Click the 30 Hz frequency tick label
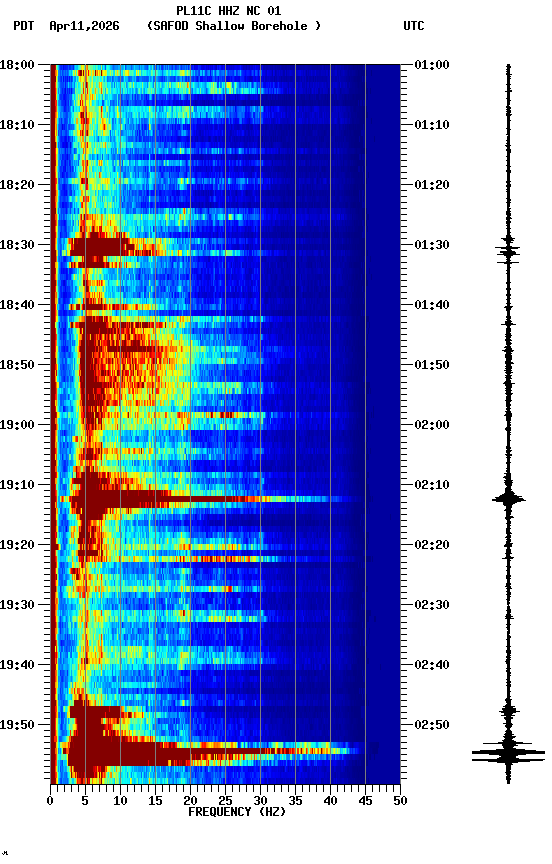 [260, 802]
